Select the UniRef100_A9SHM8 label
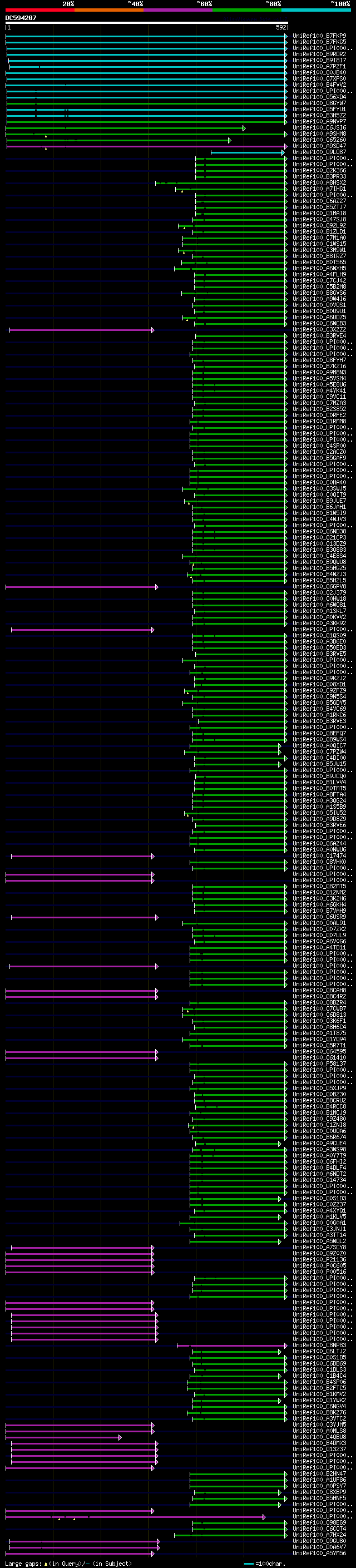Viewport: 356px width, 1568px height. tap(319, 134)
